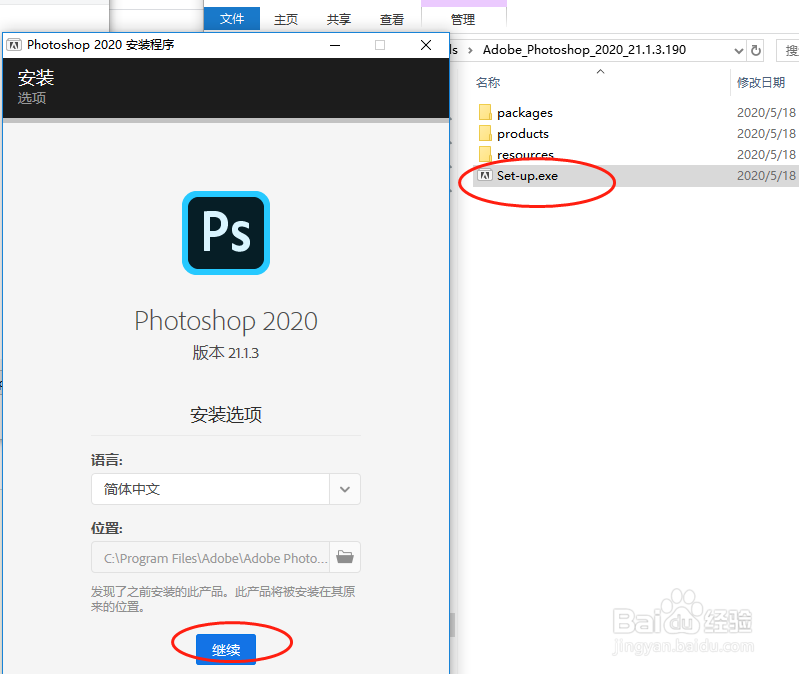Open the 管理 ribbon tab
799x674 pixels.
pos(463,19)
